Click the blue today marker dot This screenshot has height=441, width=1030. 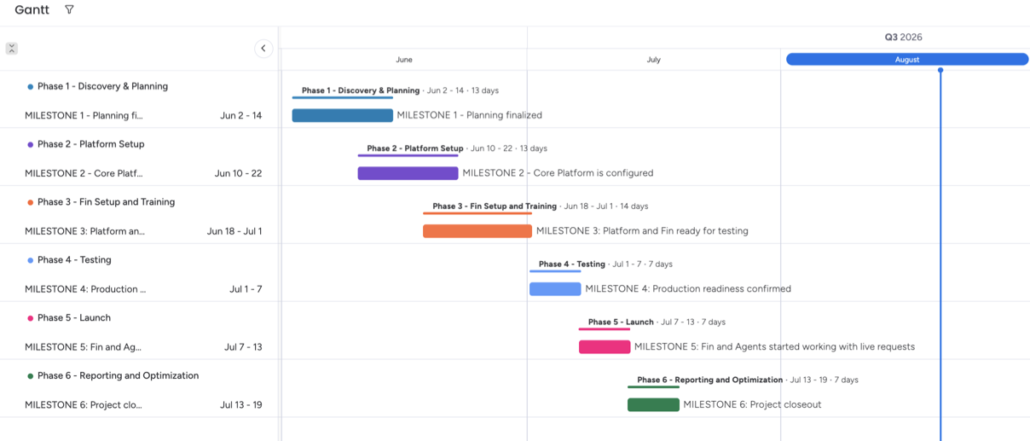pyautogui.click(x=941, y=70)
